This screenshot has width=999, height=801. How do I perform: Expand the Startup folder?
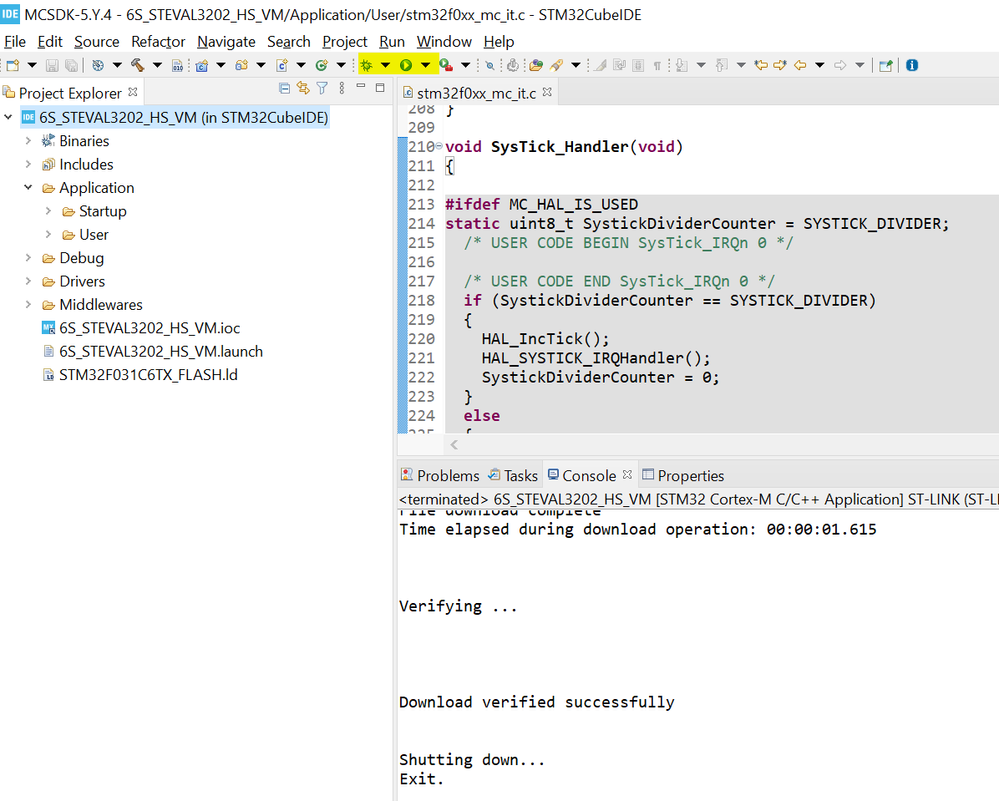pos(48,211)
